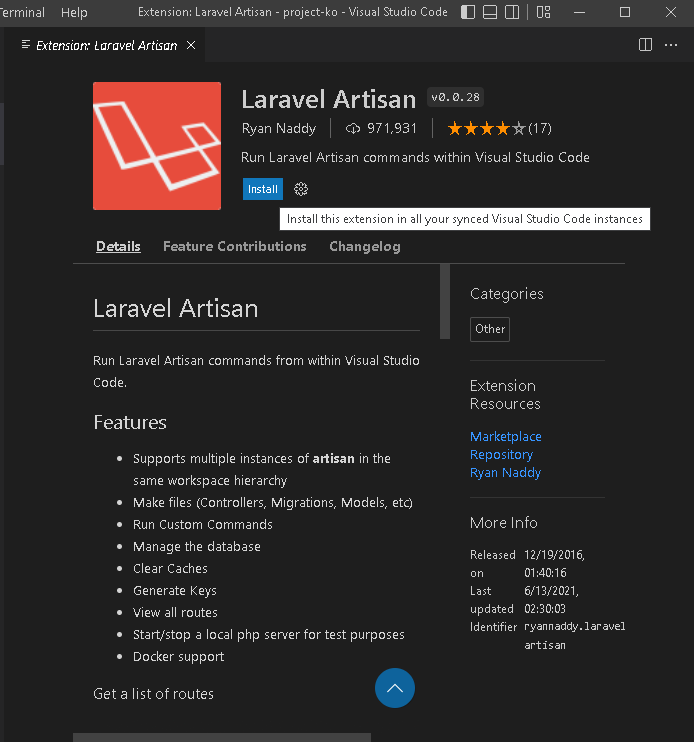Click the More Info heading

click(x=503, y=522)
